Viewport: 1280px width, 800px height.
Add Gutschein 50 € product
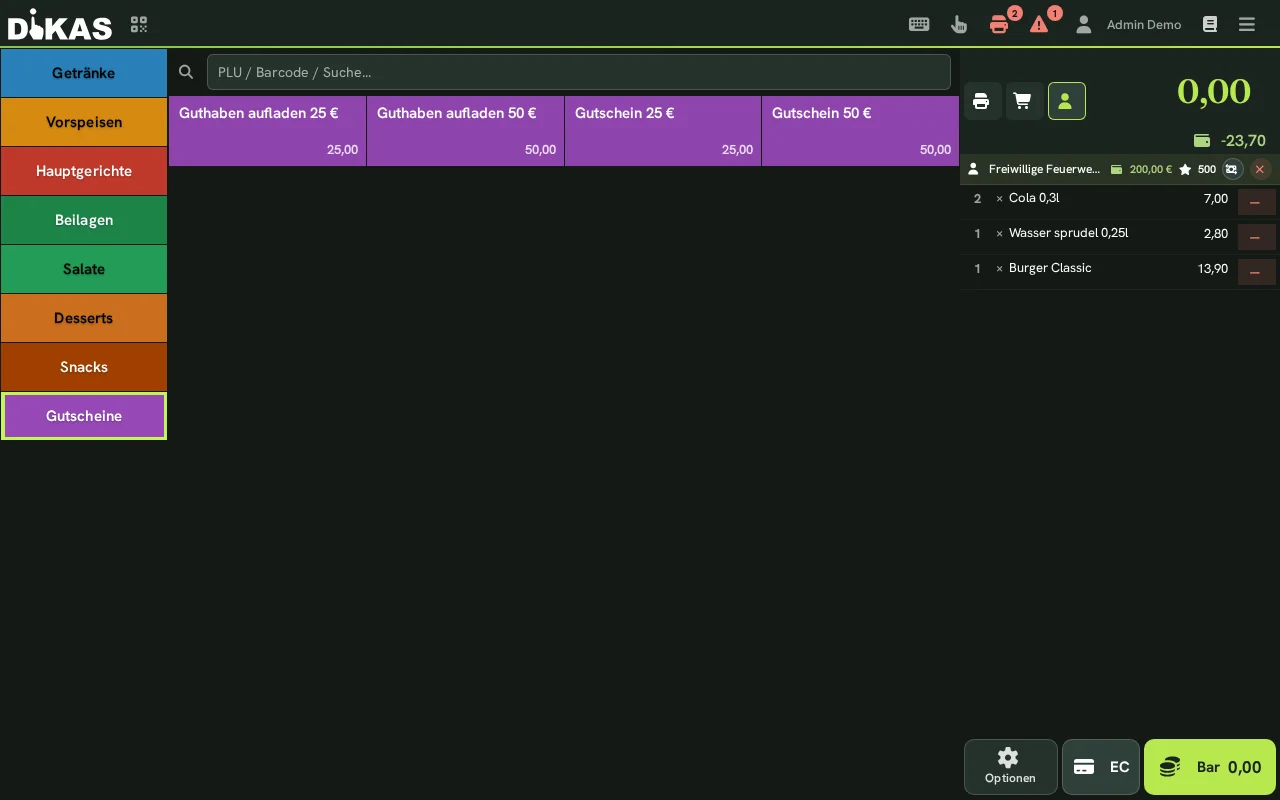[x=860, y=131]
